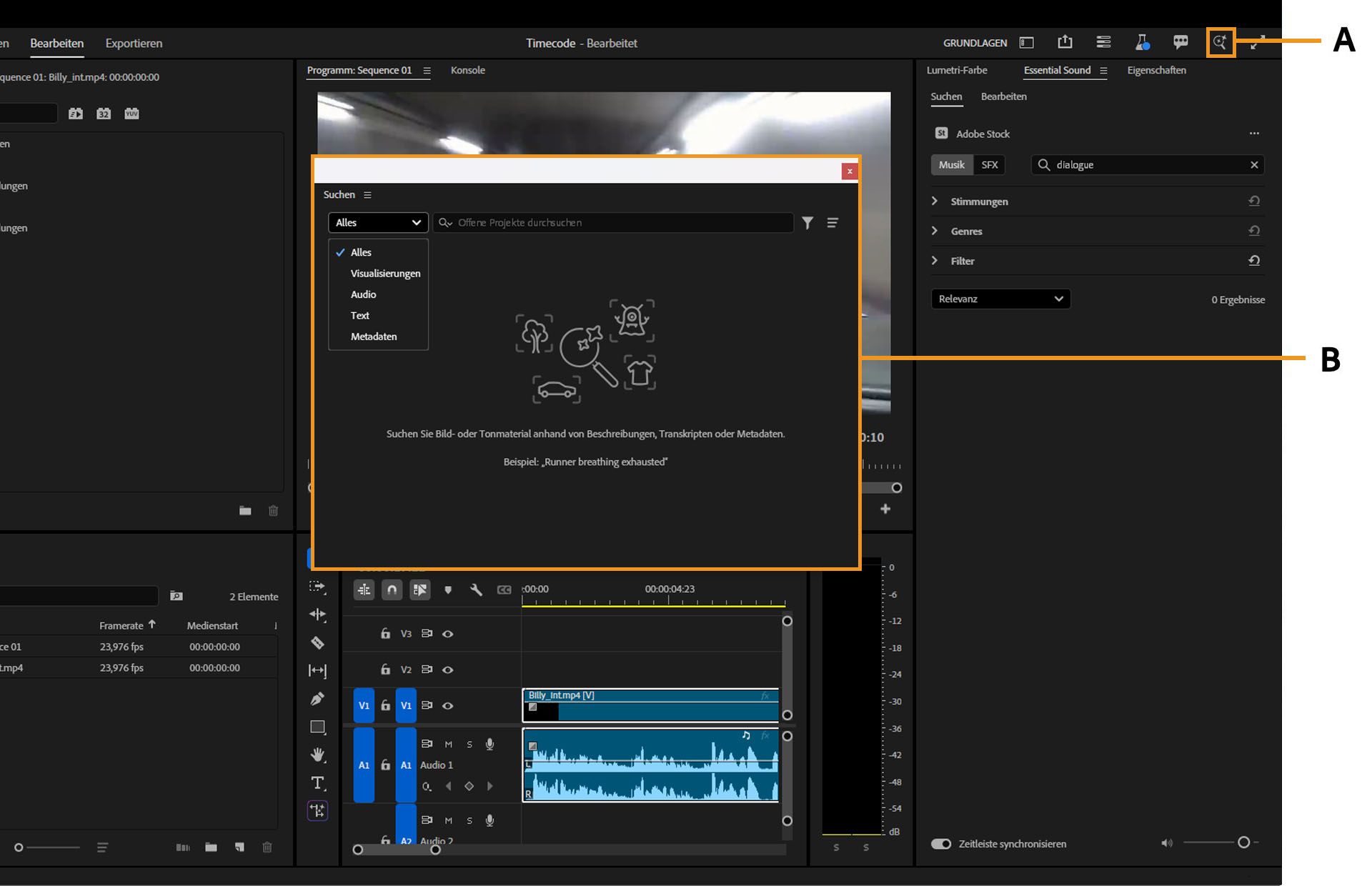
Task: Click the Offene Projekte durchsuchen search field
Action: coord(611,222)
